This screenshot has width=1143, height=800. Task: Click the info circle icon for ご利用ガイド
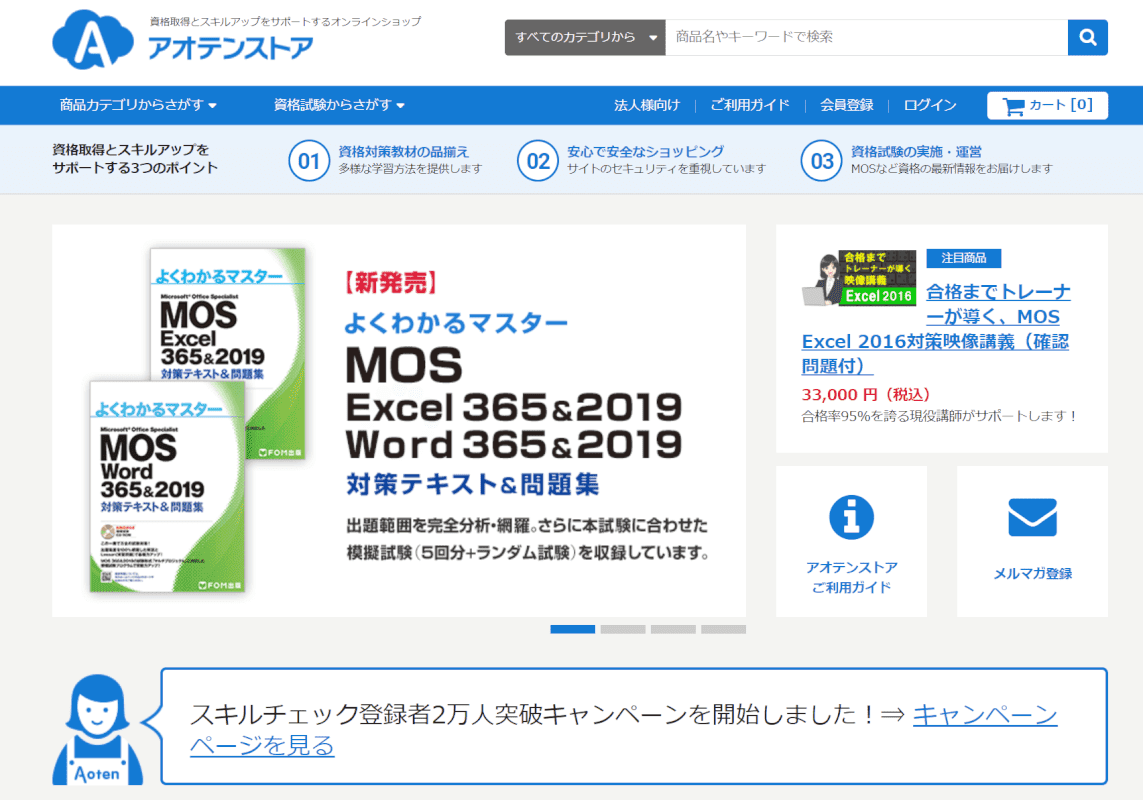(x=851, y=517)
